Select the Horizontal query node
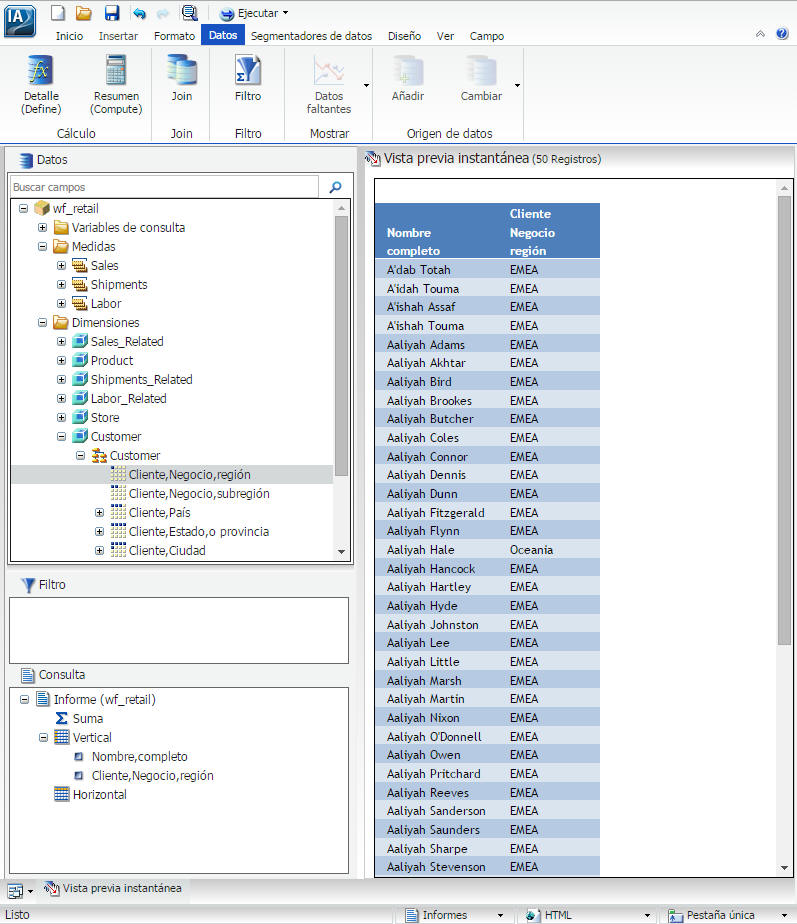The image size is (797, 924). 100,794
